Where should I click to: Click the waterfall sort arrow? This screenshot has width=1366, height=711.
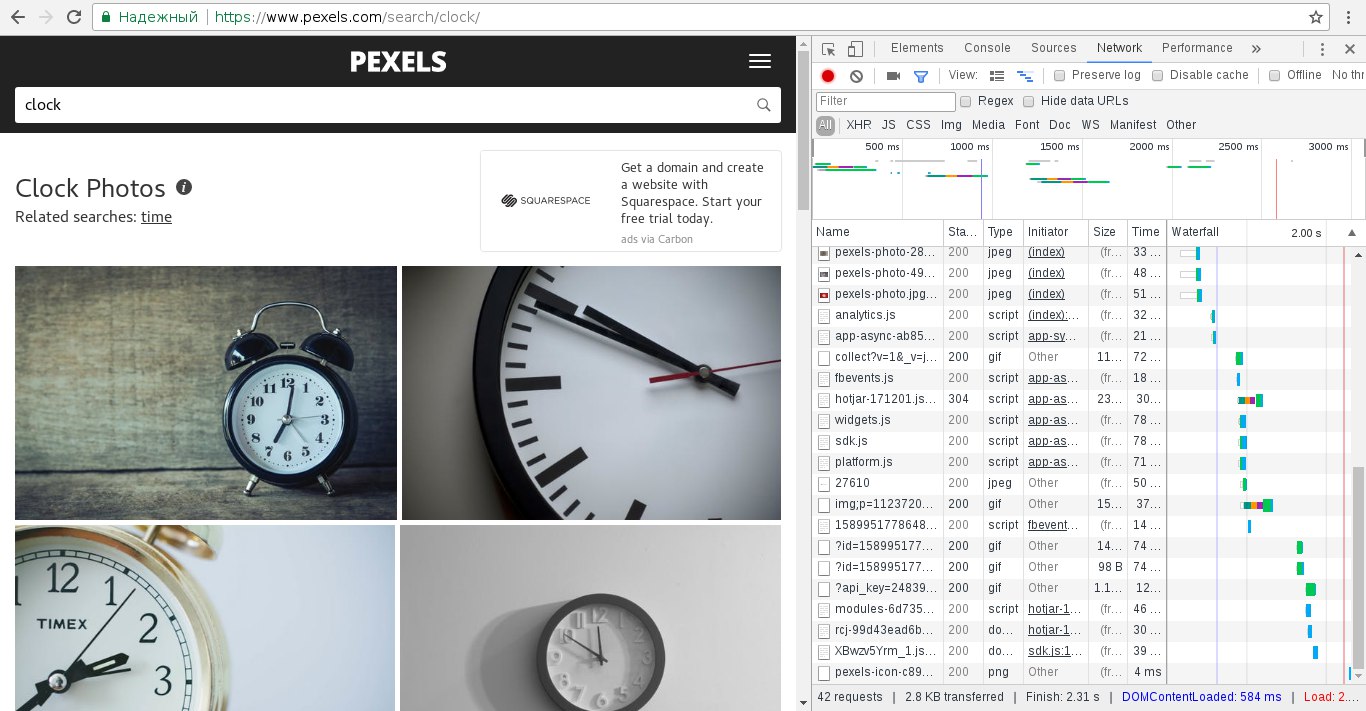[x=1352, y=232]
